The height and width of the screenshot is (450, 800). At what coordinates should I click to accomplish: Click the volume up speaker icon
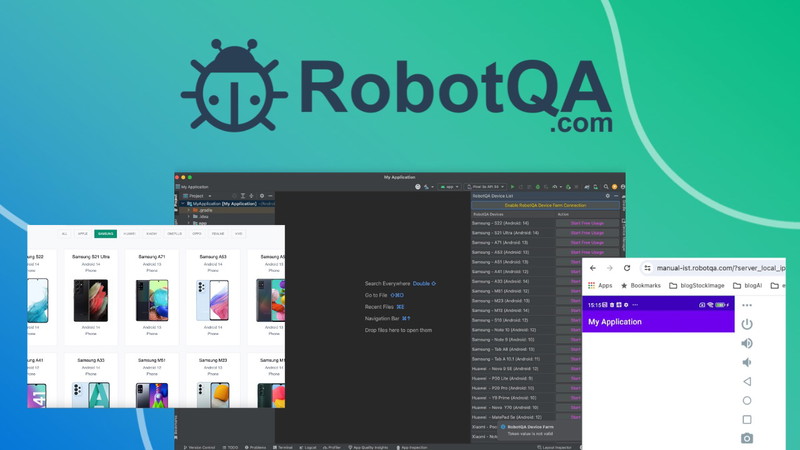(747, 343)
